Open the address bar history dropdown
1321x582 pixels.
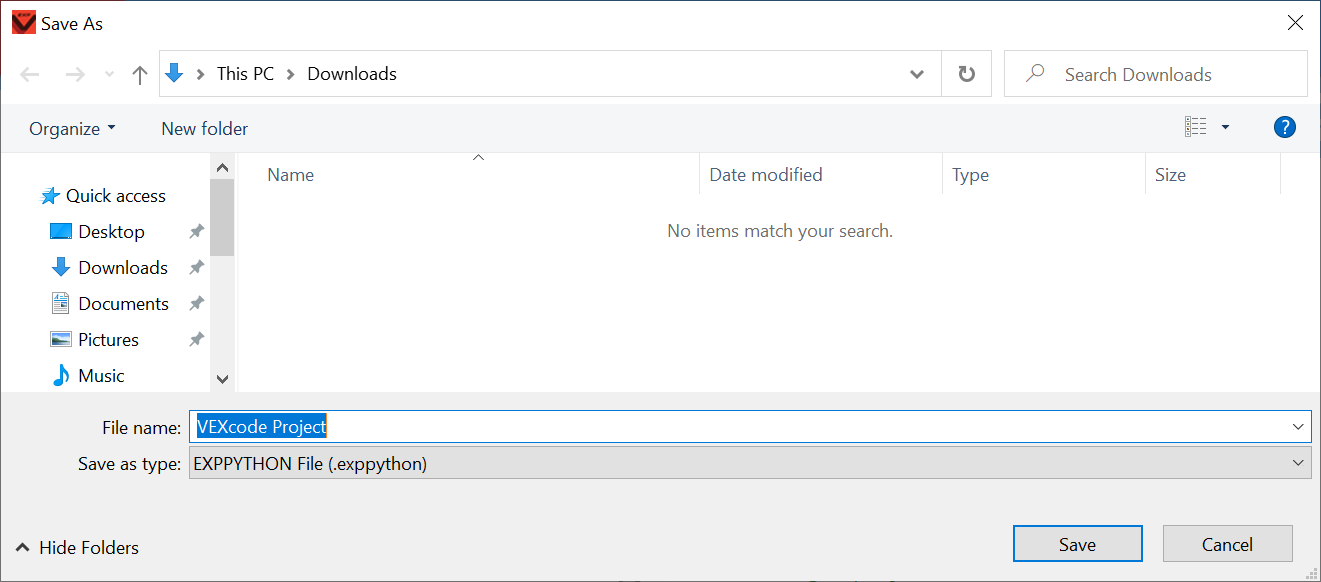(x=917, y=74)
